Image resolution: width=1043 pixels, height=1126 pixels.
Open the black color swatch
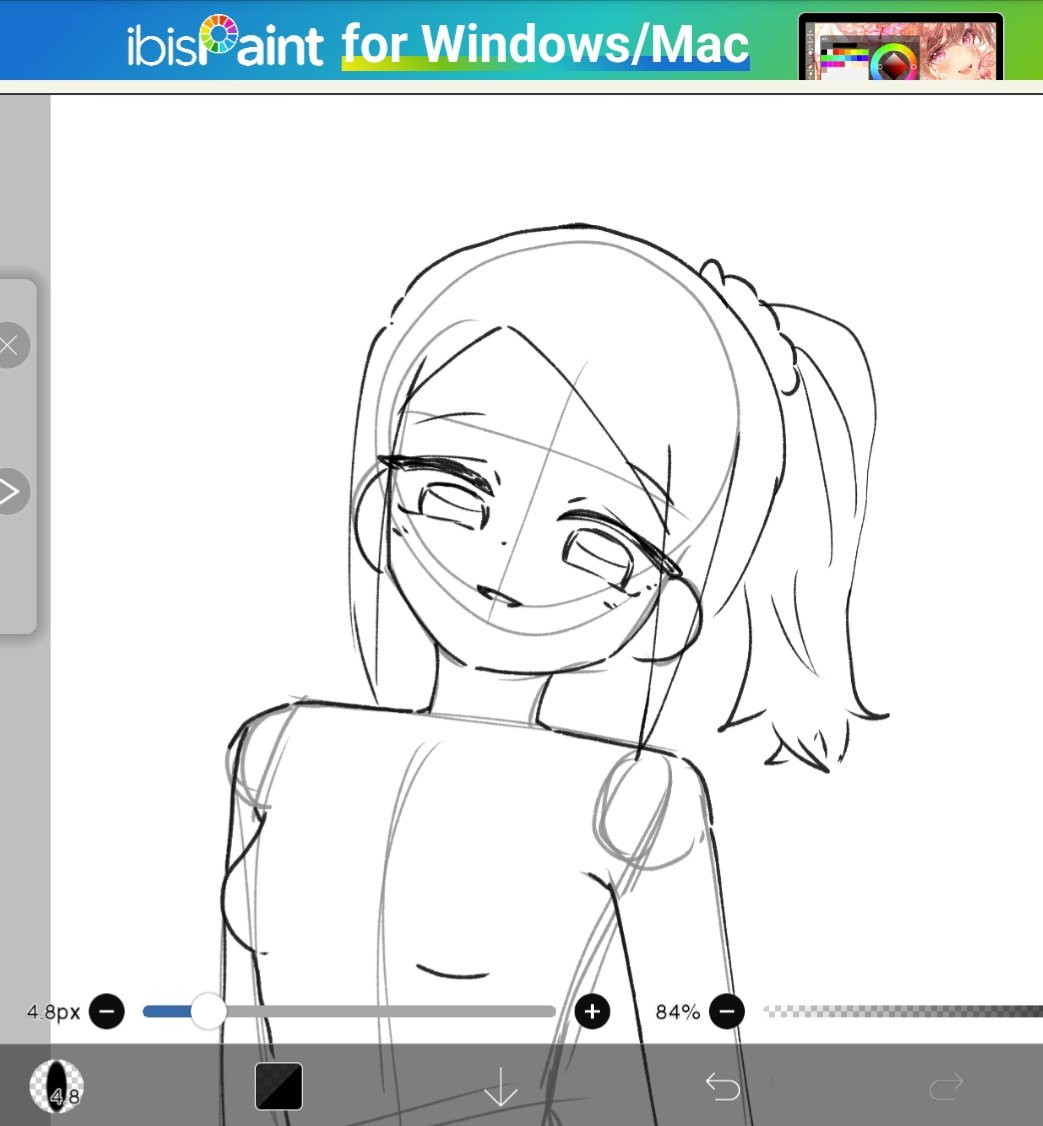click(x=279, y=1087)
